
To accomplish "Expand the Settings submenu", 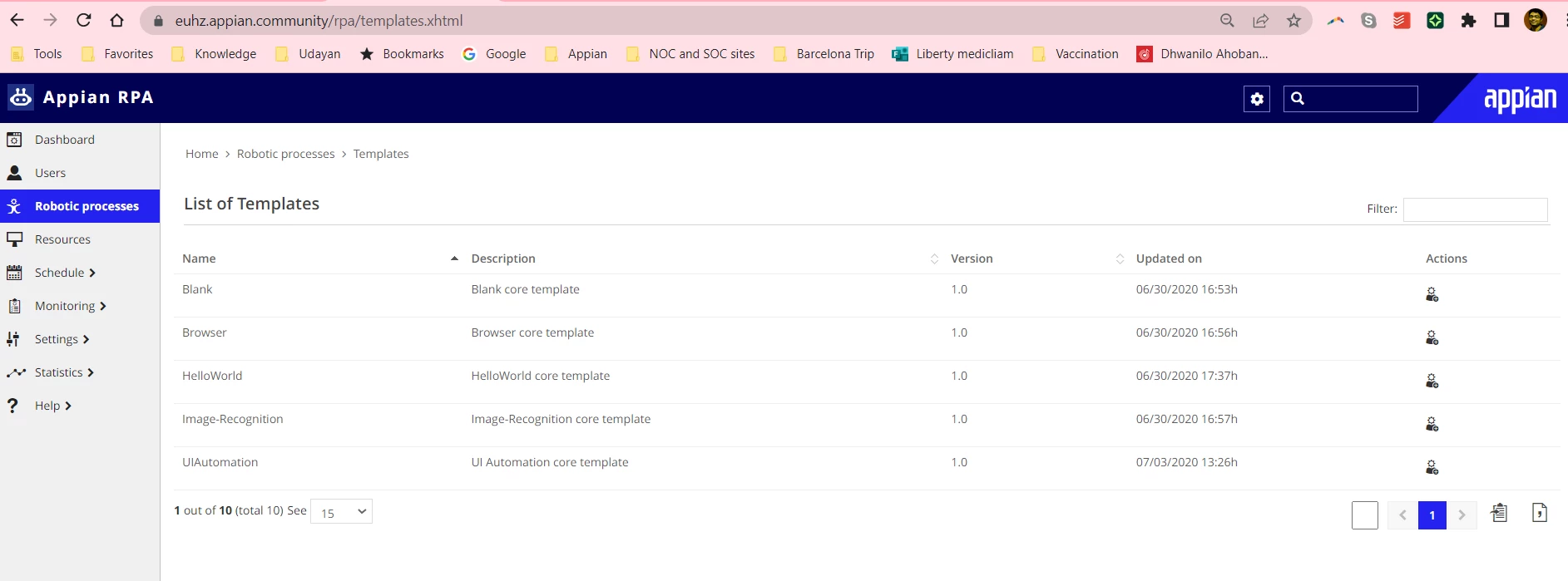I will coord(86,339).
